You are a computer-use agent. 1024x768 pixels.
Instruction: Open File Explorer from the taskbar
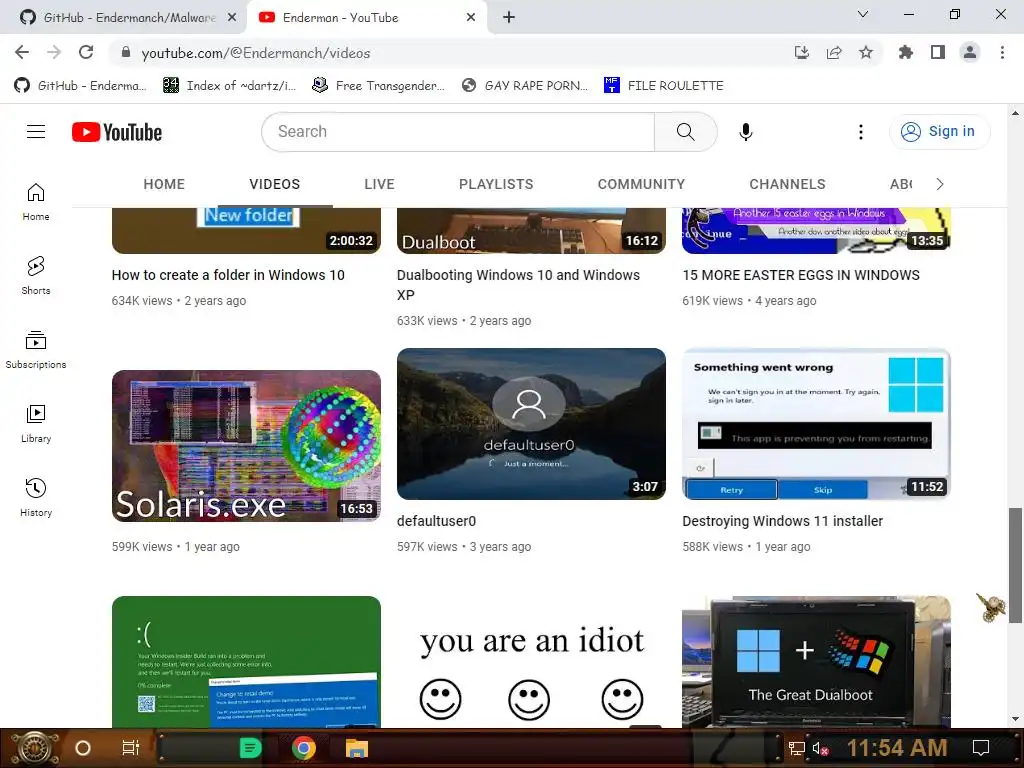click(357, 748)
